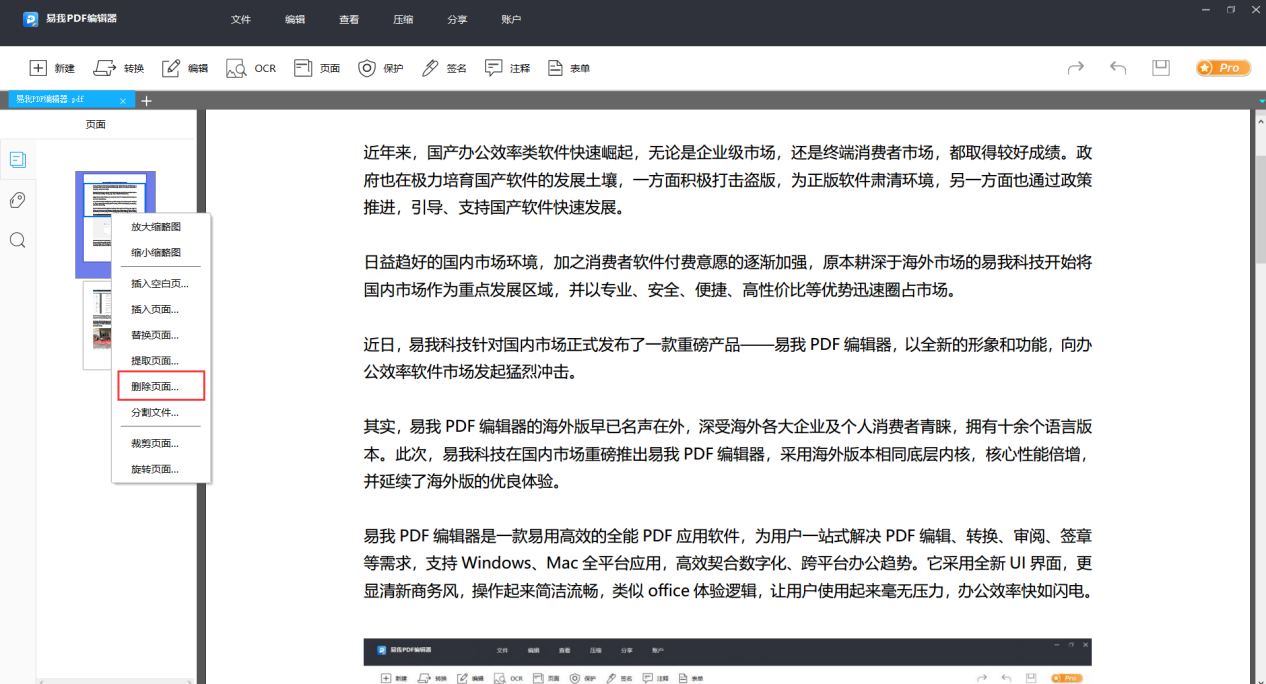Open the 编辑 menu in title bar
The image size is (1266, 684).
[x=295, y=19]
